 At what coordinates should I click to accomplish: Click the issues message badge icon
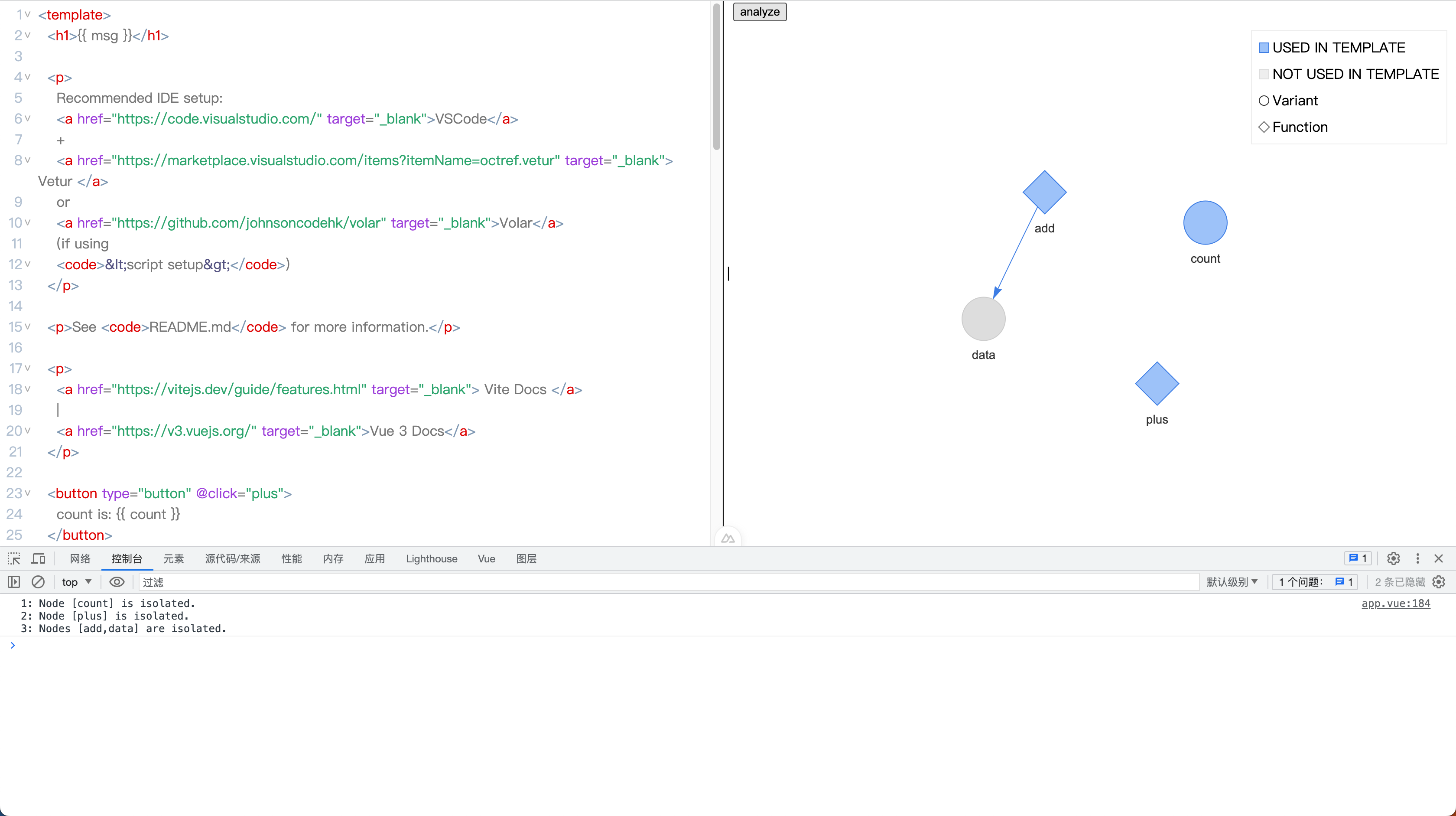point(1357,559)
